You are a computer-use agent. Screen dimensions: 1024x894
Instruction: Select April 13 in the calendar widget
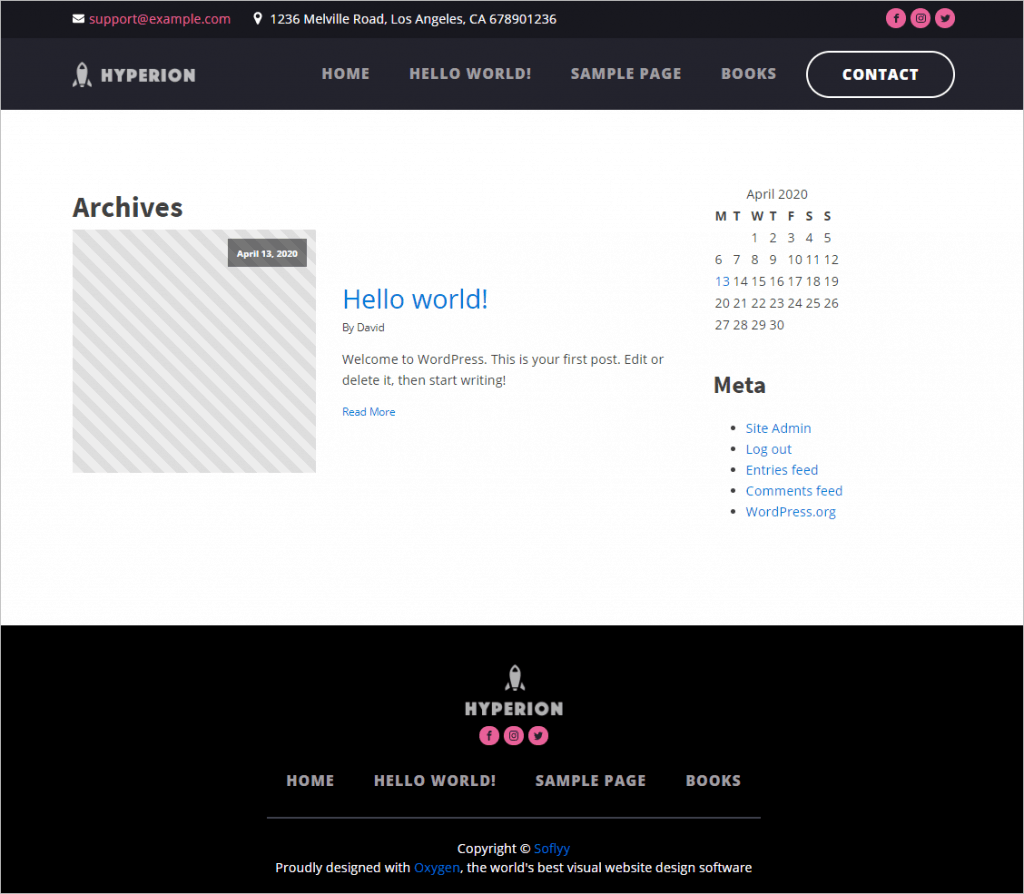pyautogui.click(x=722, y=281)
